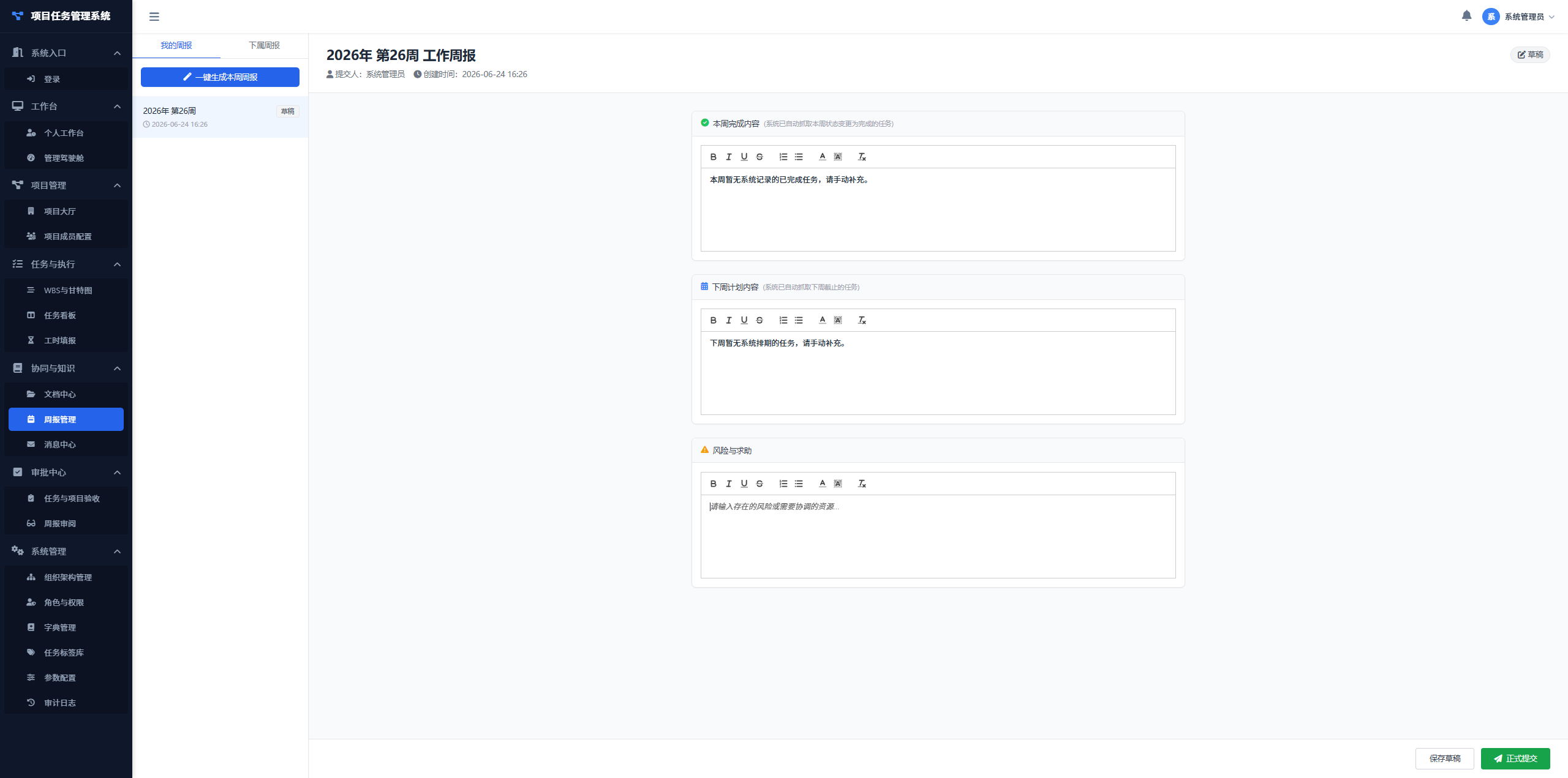Clear formatting in 本周完成内容 editor
The height and width of the screenshot is (778, 1568).
tap(862, 157)
